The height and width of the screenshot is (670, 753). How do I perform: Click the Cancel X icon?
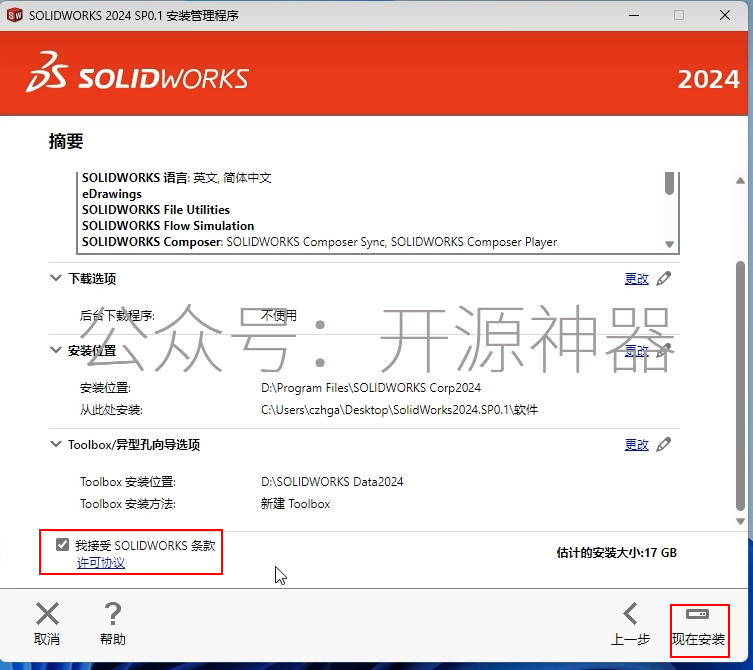click(47, 614)
